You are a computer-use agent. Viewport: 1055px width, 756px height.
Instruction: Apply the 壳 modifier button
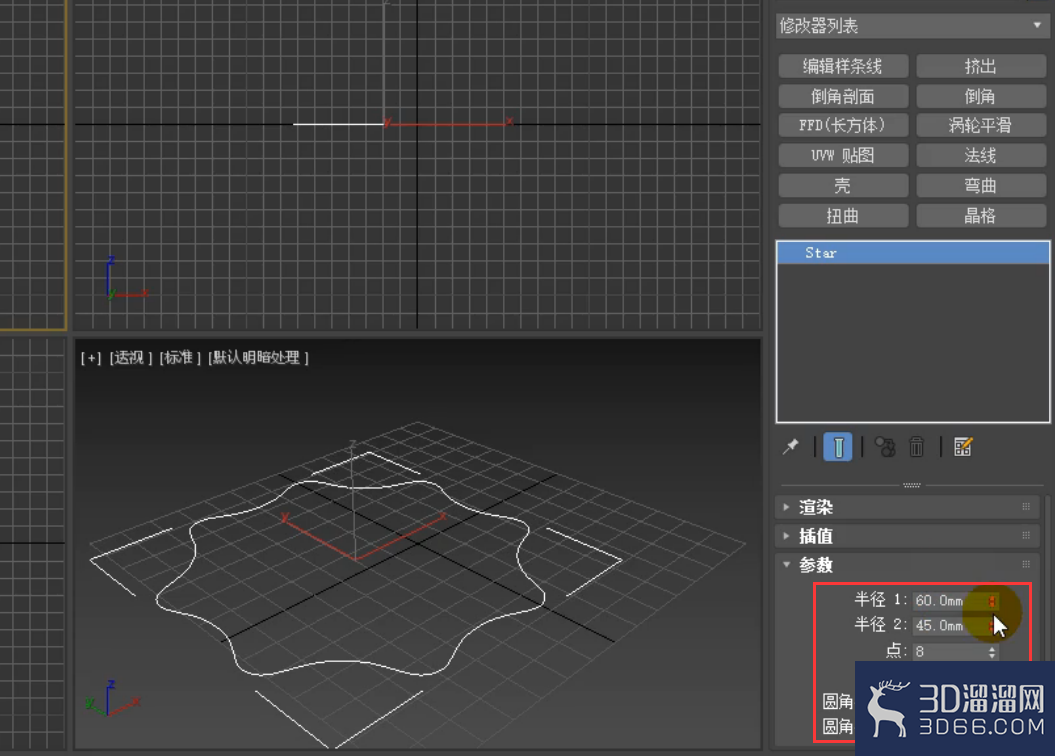coord(842,186)
